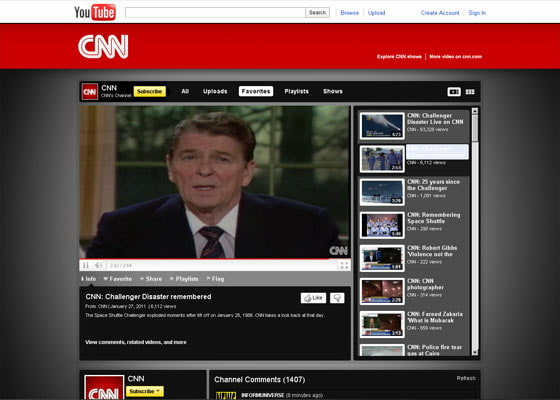The width and height of the screenshot is (560, 400).
Task: Mute the video volume icon
Action: [x=99, y=265]
